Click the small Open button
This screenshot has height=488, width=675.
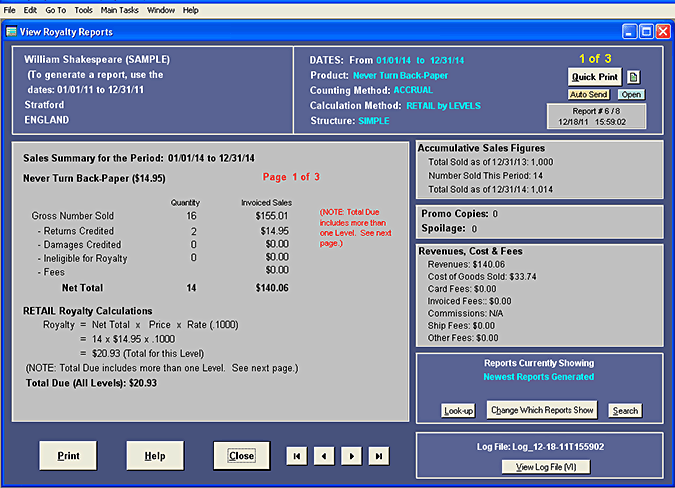coord(630,95)
